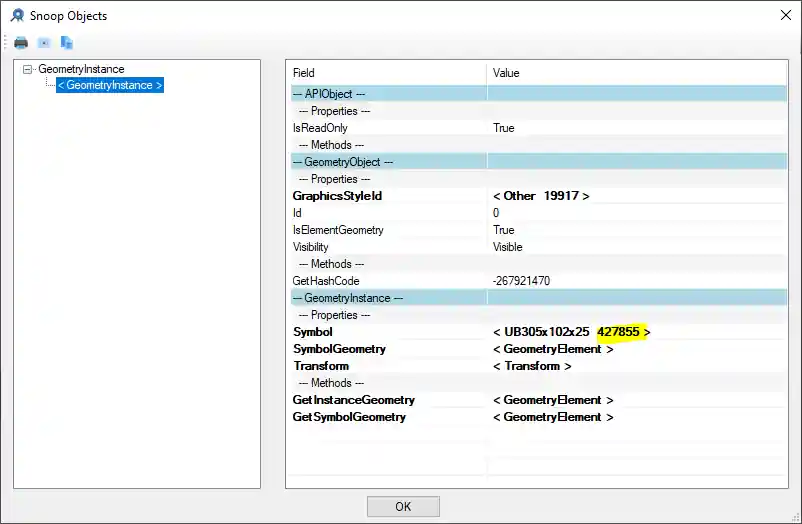Screen dimensions: 802x524
Task: Open the GraphicsStyleId property row
Action: pyautogui.click(x=337, y=196)
